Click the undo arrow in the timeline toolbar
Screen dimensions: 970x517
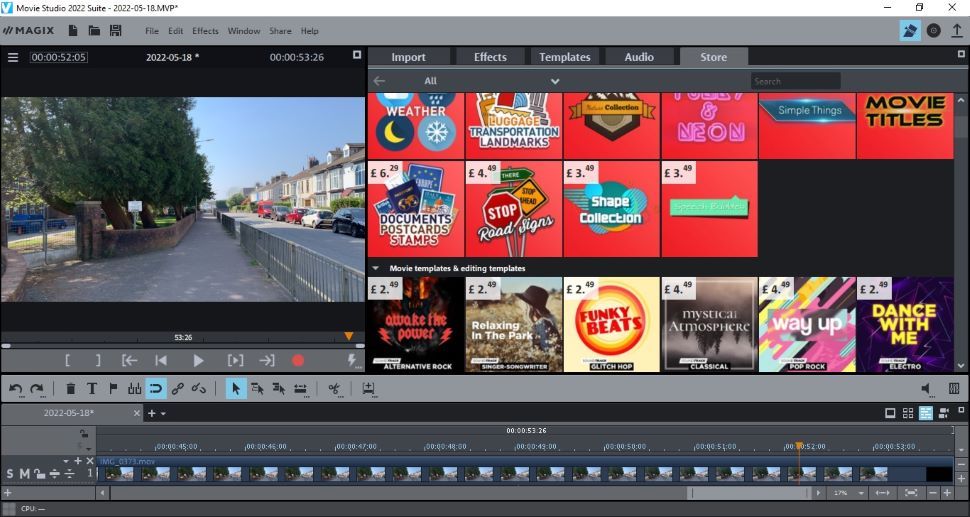[x=15, y=389]
